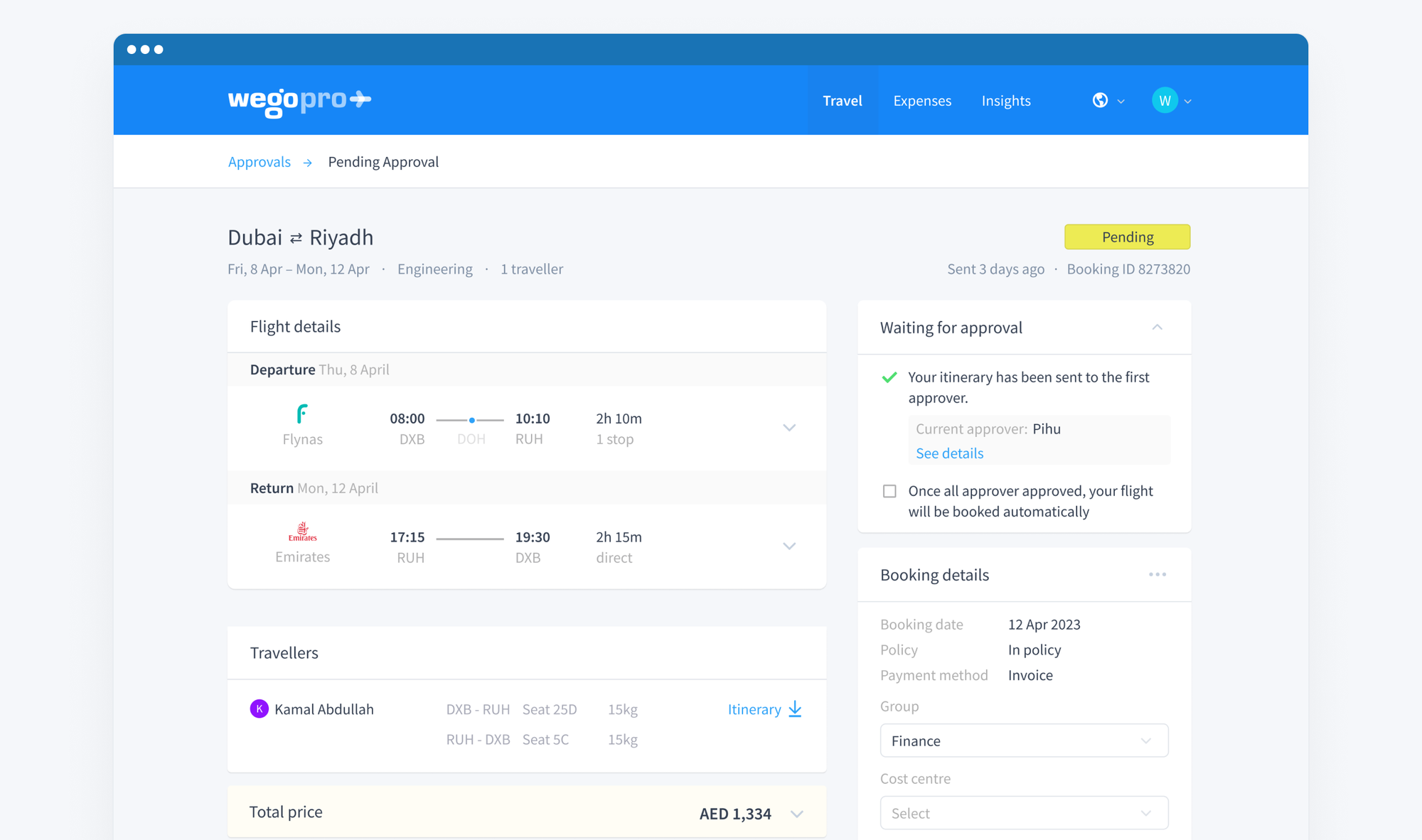
Task: Open the Cost centre Select dropdown
Action: [1024, 812]
